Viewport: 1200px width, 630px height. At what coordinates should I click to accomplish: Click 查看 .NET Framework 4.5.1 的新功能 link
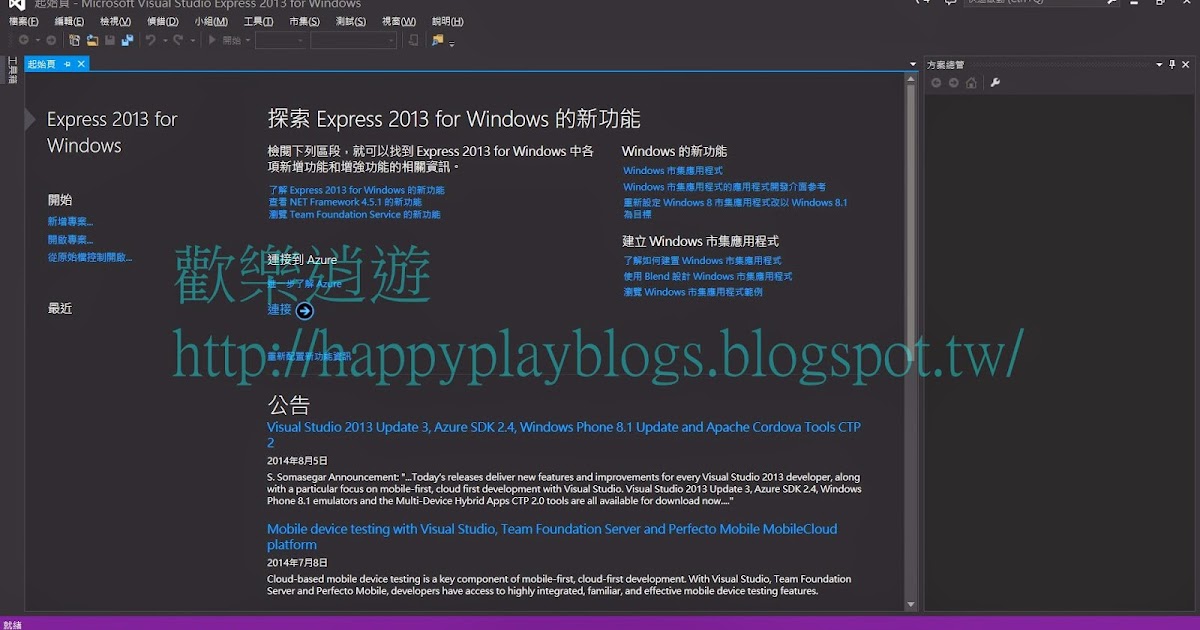click(x=345, y=202)
